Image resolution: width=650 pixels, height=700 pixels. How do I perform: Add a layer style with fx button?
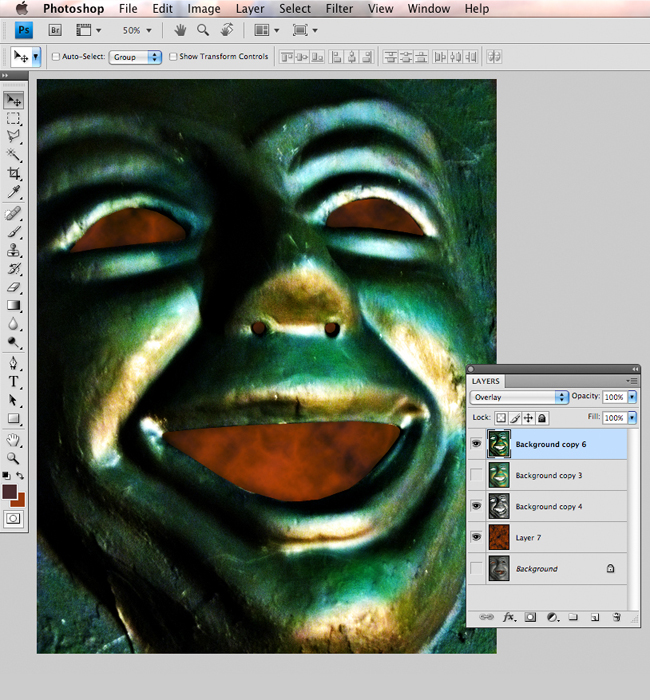(509, 617)
